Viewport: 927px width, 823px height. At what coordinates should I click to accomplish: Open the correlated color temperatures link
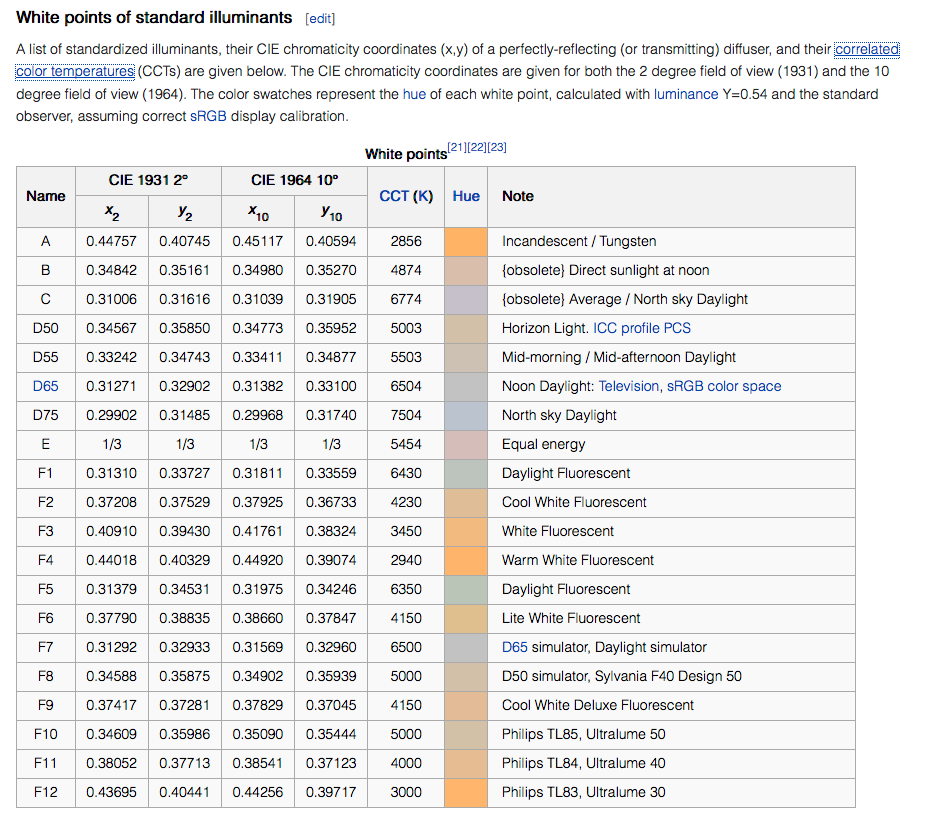pos(866,49)
